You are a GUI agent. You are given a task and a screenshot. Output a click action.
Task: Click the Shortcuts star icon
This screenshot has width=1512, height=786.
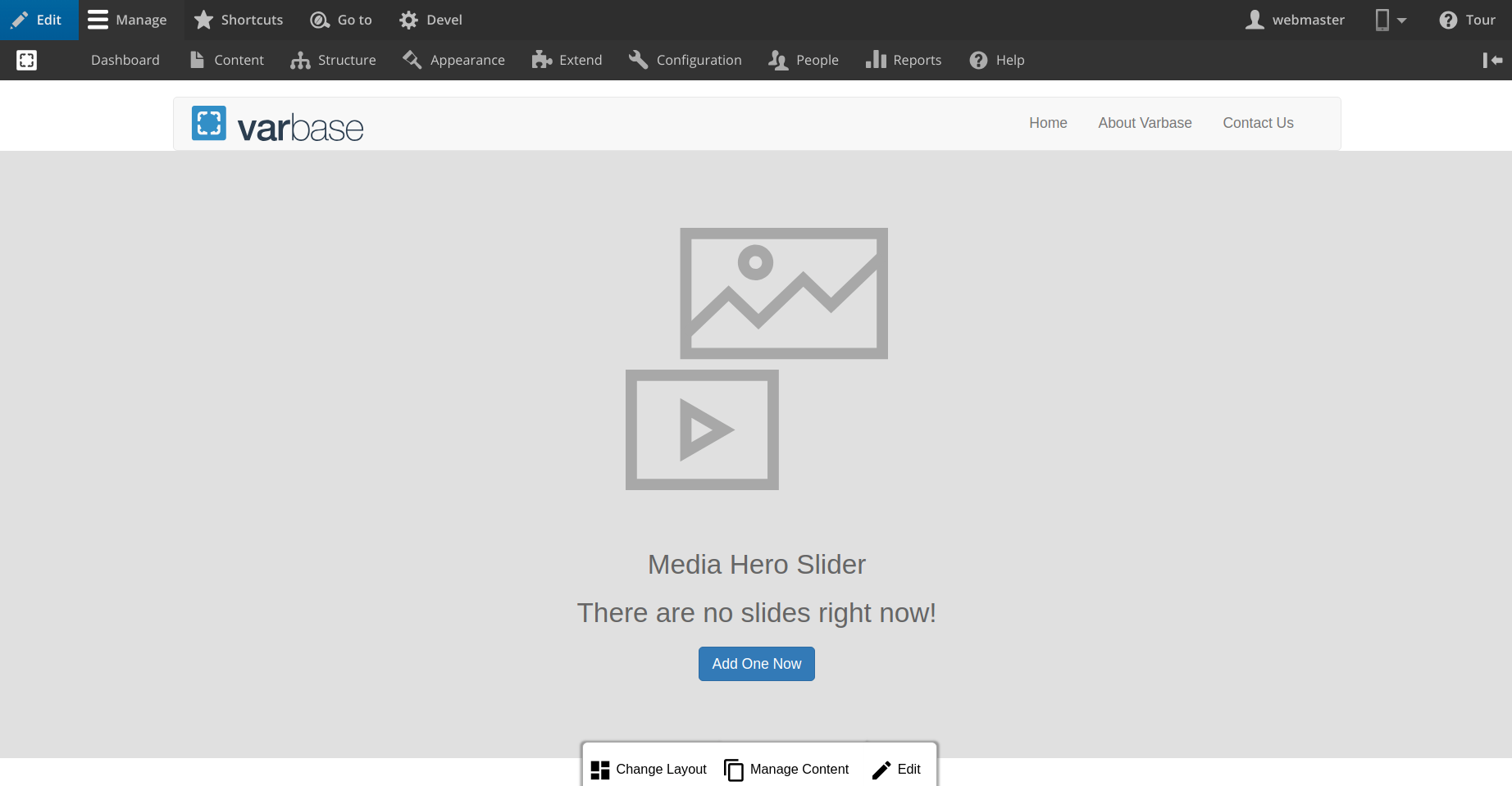click(203, 19)
